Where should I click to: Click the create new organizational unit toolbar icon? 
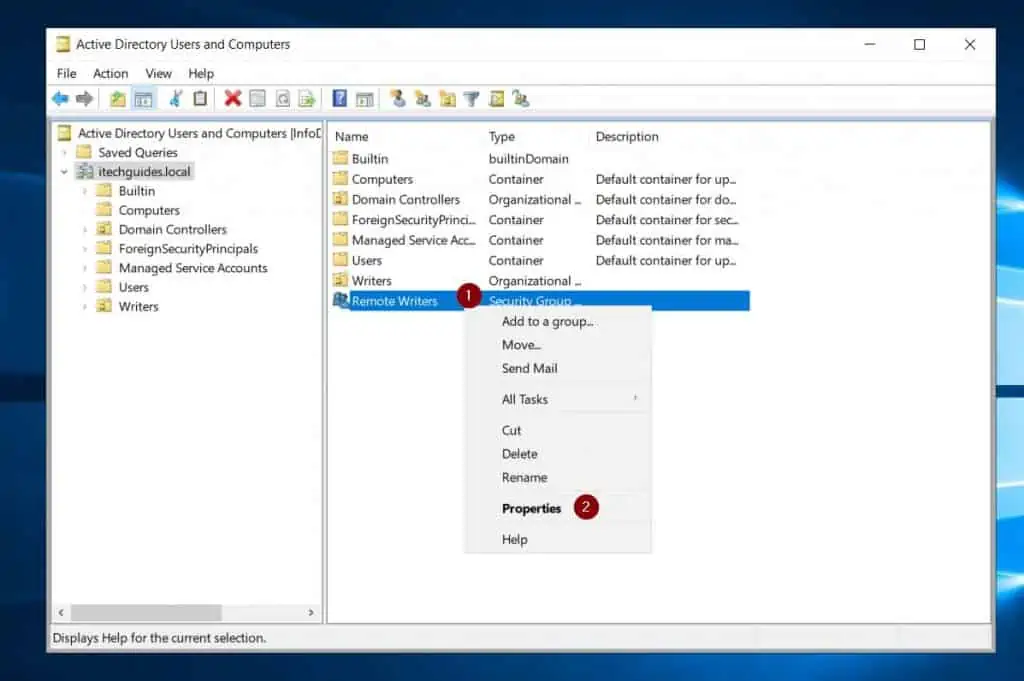(447, 99)
